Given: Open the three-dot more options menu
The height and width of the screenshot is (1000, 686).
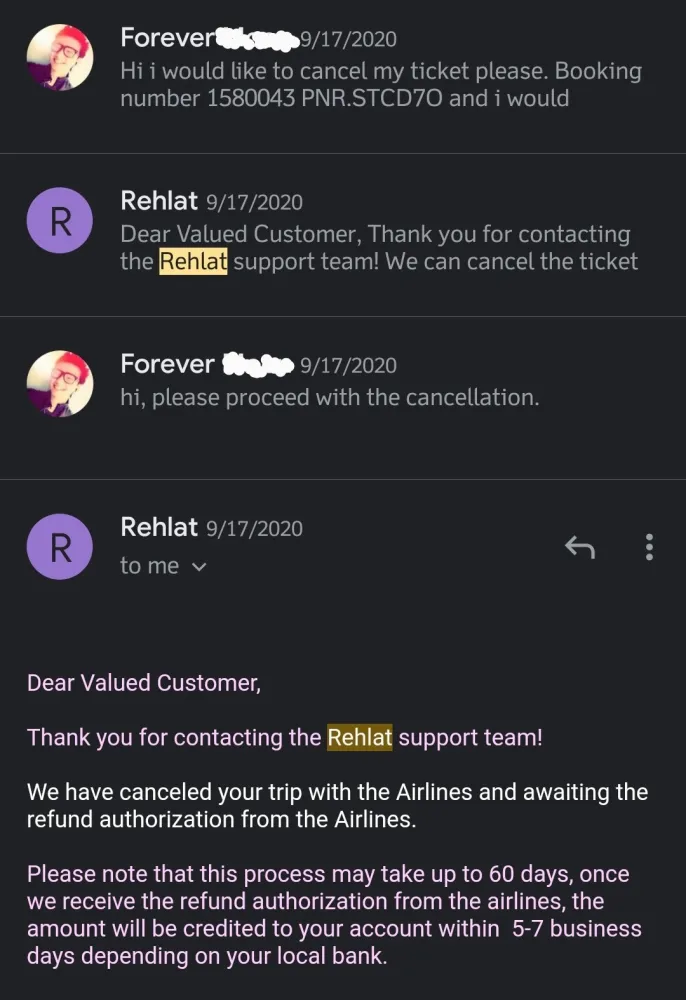Looking at the screenshot, I should pos(650,547).
